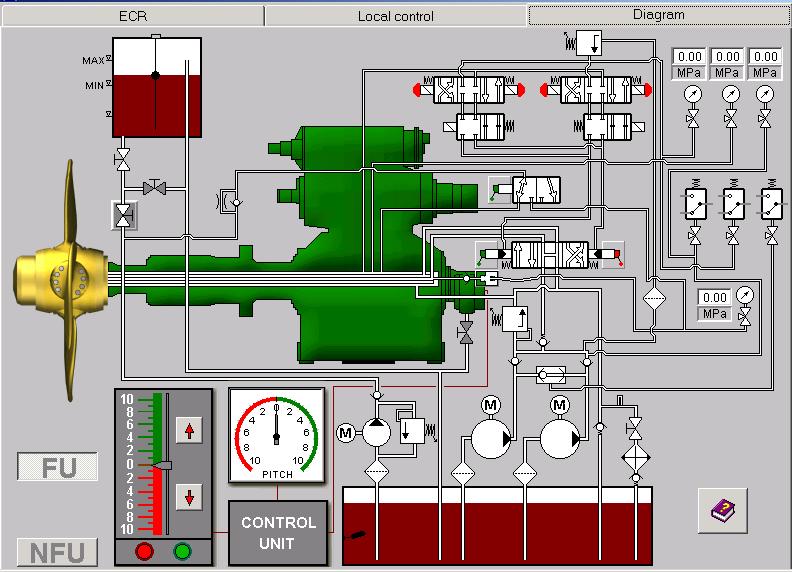Image resolution: width=792 pixels, height=572 pixels.
Task: Click the shut-off valve directly below header tank
Action: pos(123,159)
